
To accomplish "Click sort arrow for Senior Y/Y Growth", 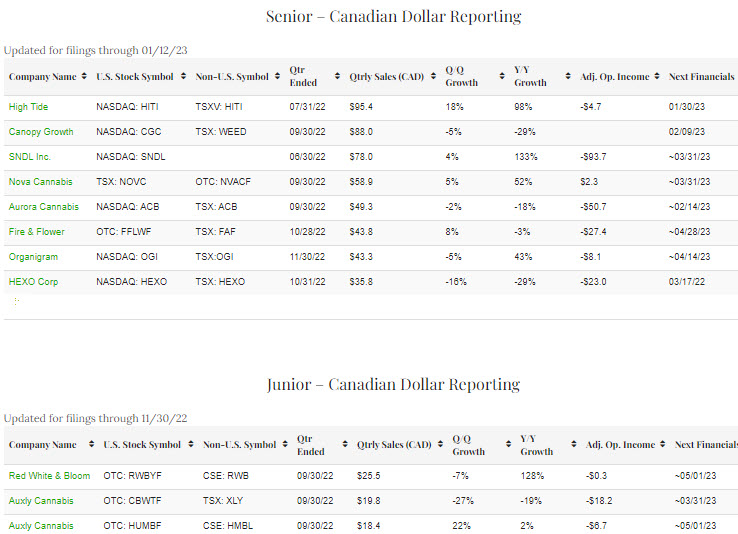I will (567, 77).
